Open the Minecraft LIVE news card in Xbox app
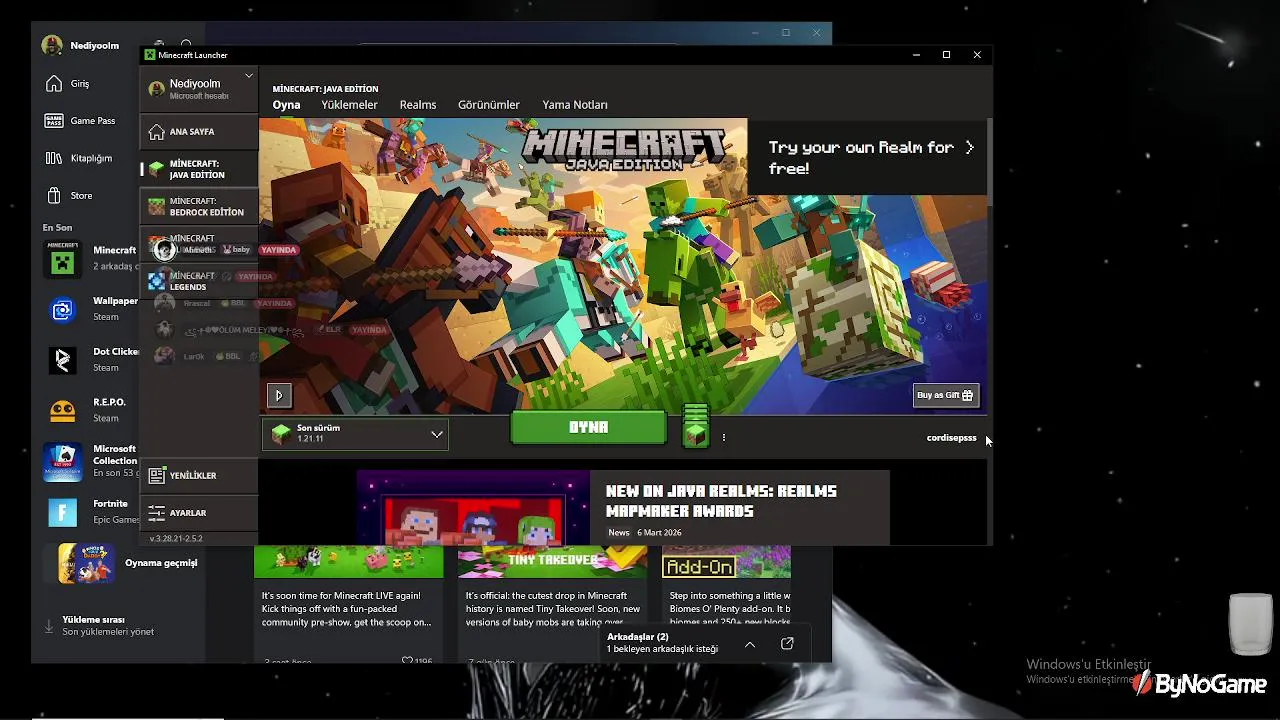 pos(348,604)
